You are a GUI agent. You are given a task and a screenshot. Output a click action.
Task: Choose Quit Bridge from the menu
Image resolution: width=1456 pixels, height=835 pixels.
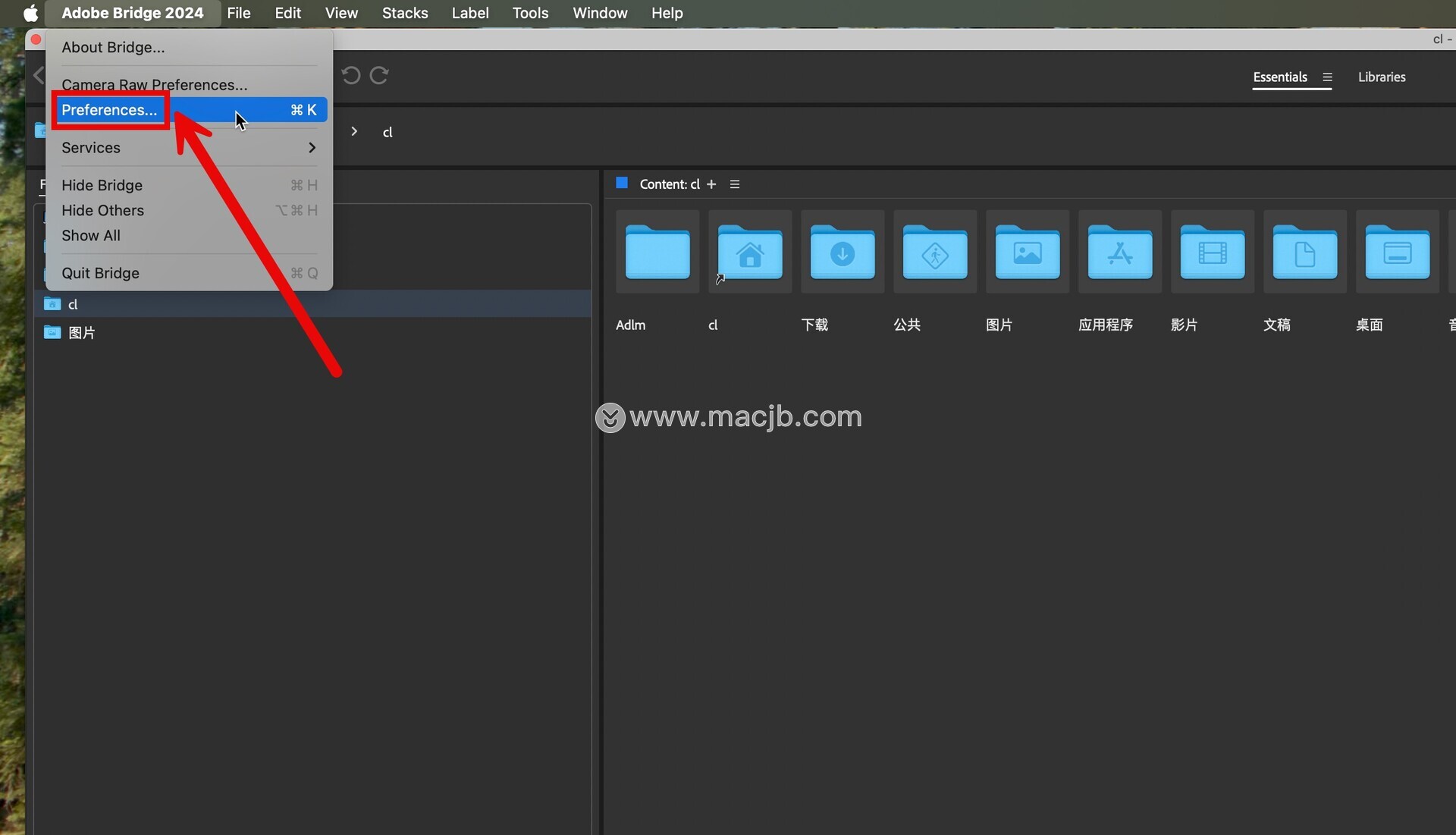[x=189, y=273]
